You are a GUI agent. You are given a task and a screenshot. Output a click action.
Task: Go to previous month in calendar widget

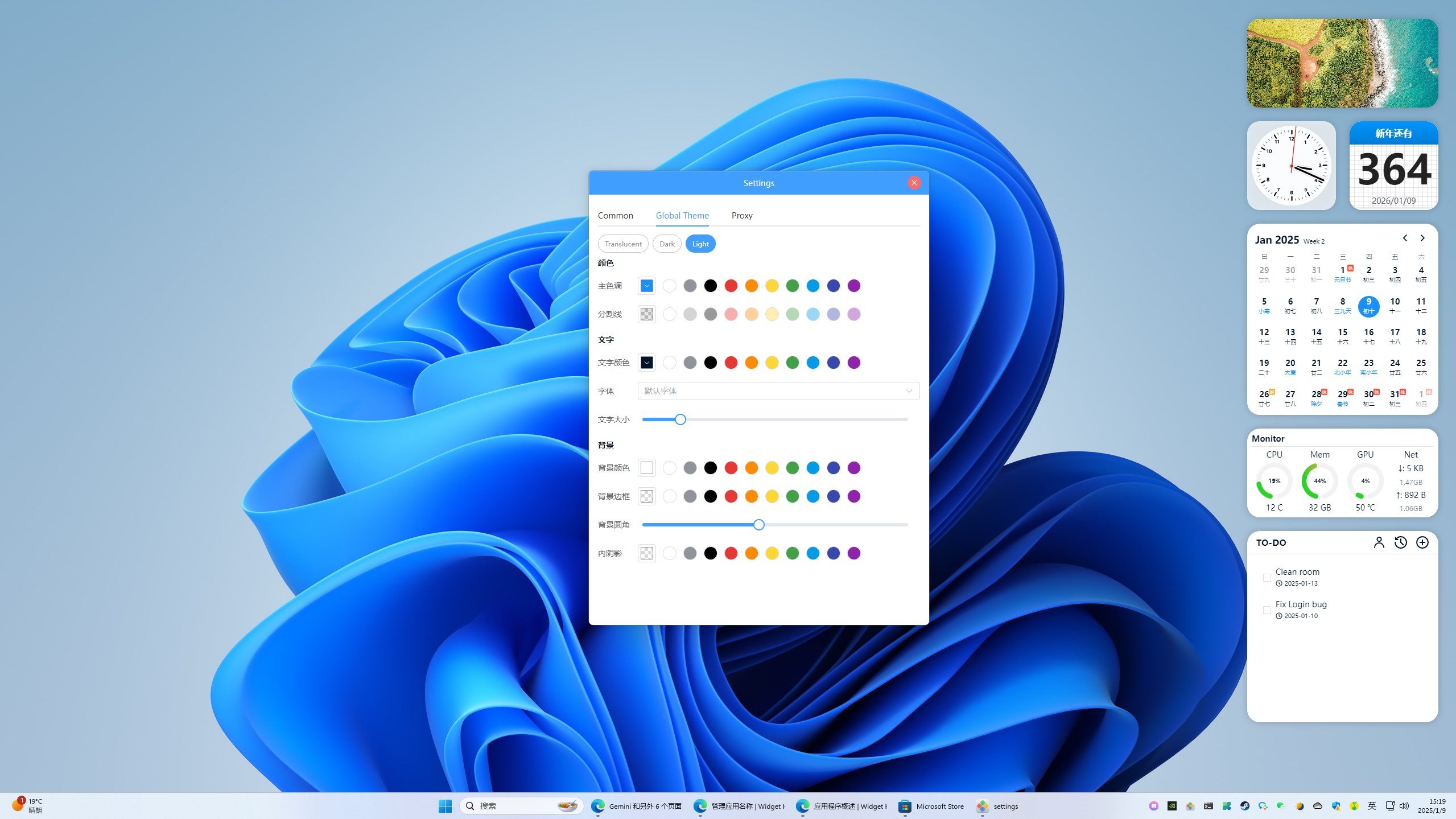tap(1405, 238)
